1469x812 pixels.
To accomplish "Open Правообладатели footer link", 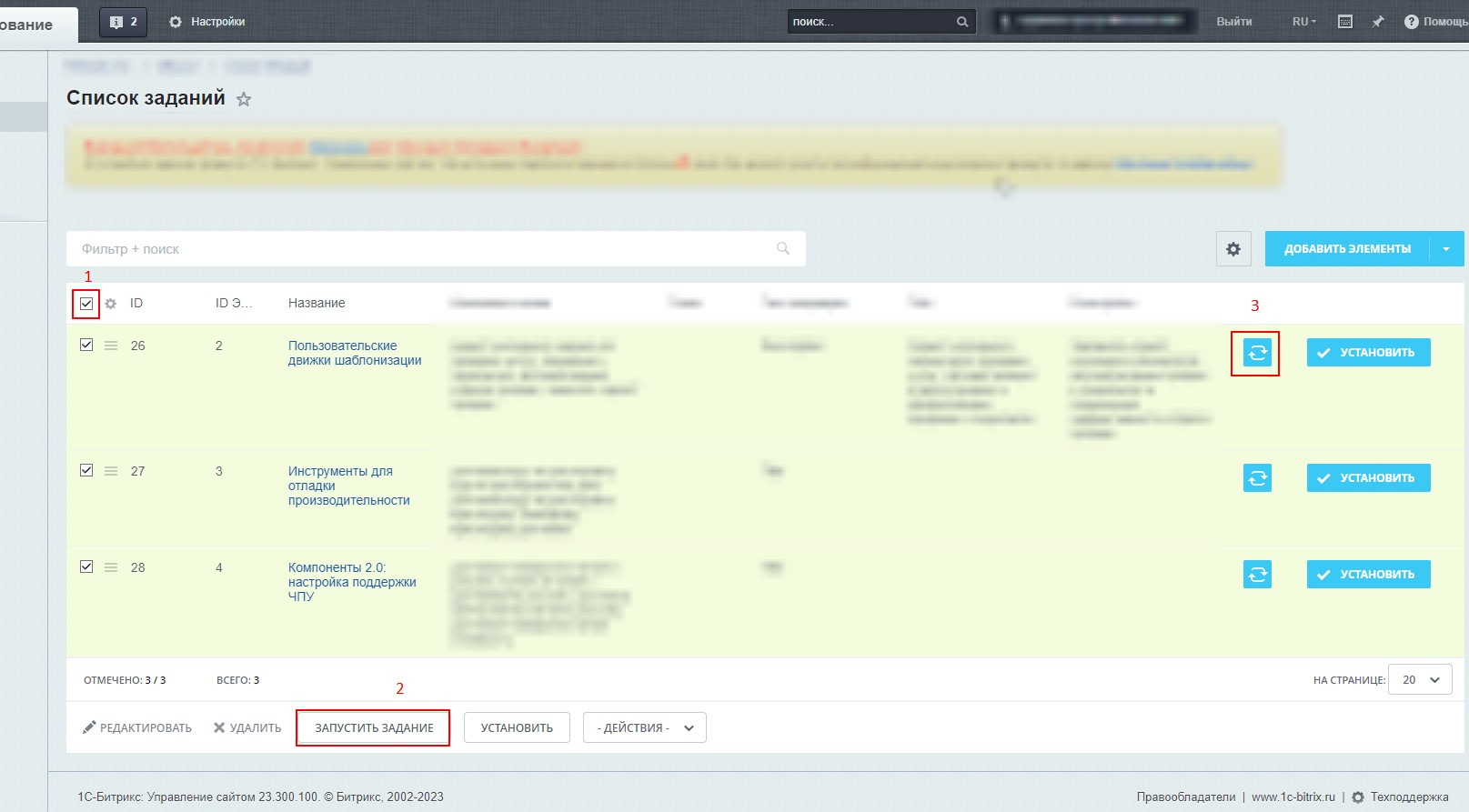I will pos(1186,797).
